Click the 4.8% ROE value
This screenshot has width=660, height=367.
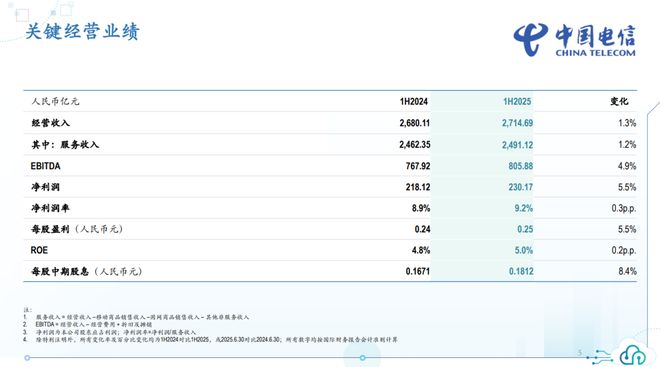421,250
